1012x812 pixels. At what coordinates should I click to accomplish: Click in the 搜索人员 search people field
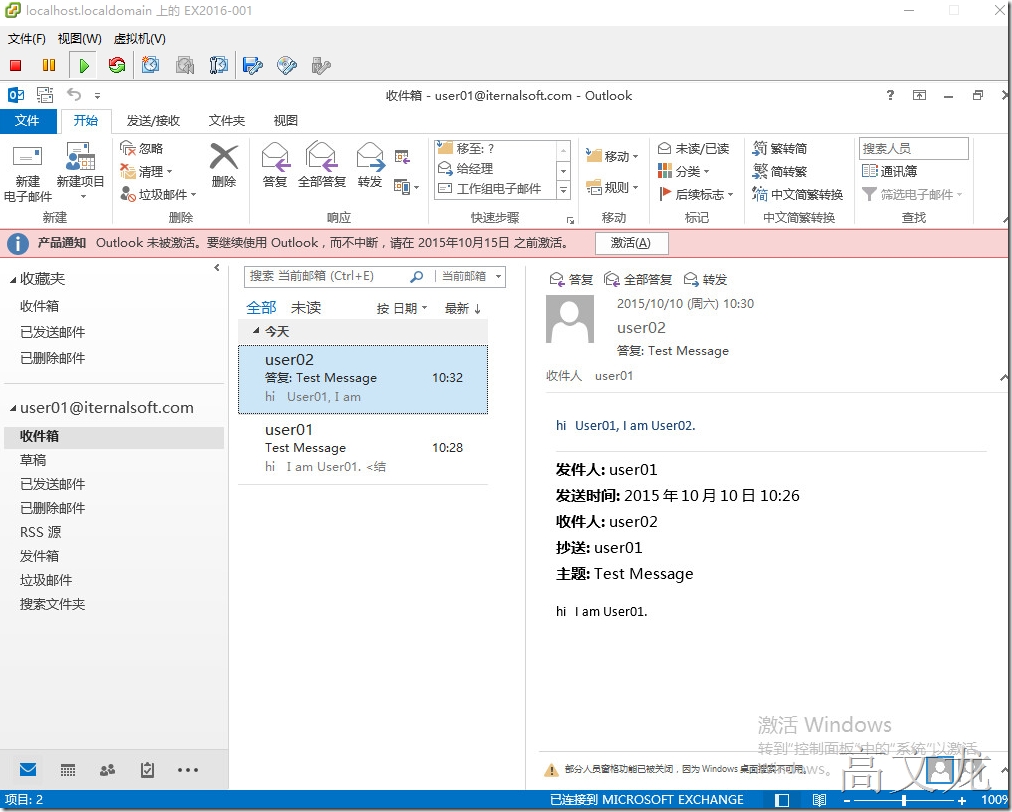pos(913,148)
